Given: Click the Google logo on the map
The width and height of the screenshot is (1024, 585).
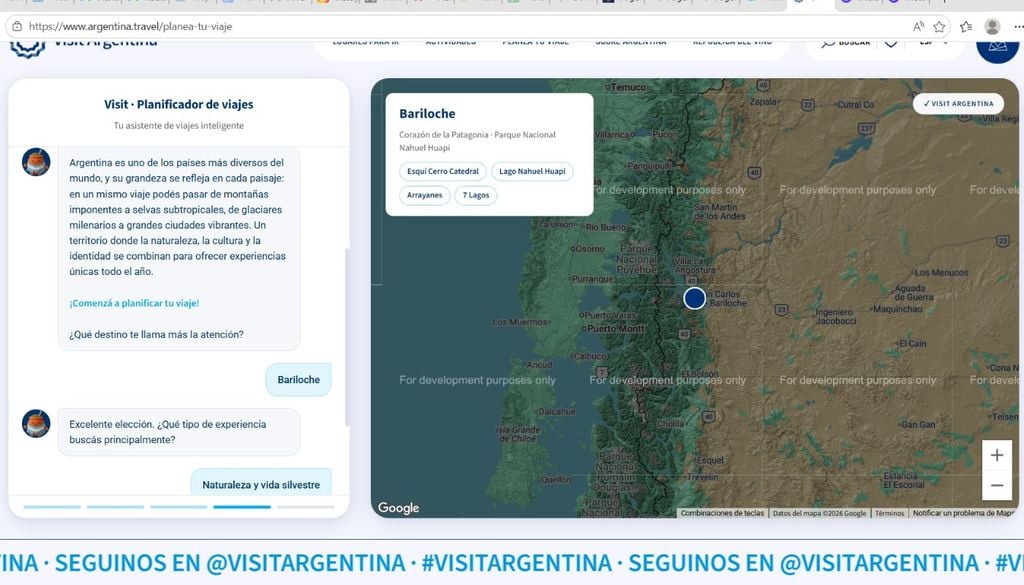Looking at the screenshot, I should tap(398, 507).
